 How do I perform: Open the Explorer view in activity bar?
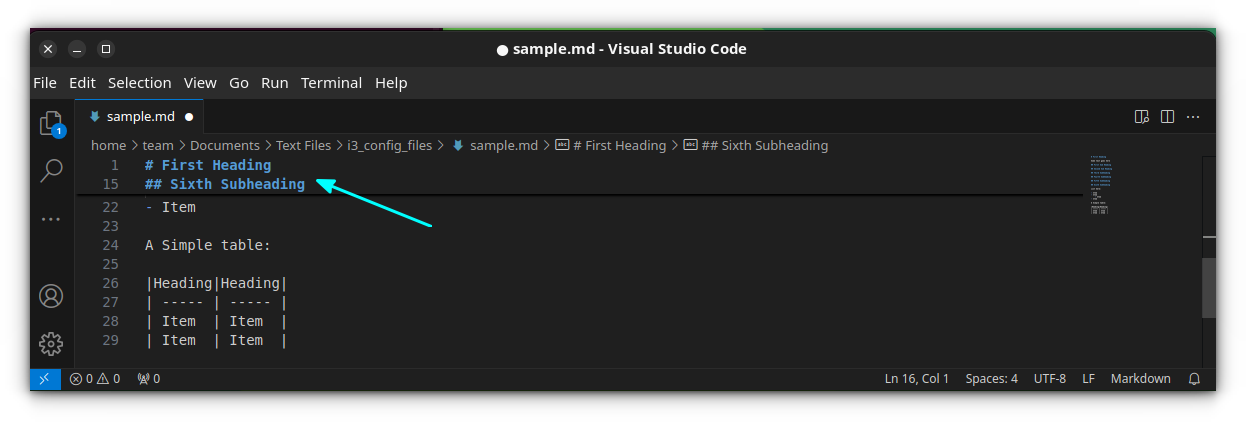point(50,123)
